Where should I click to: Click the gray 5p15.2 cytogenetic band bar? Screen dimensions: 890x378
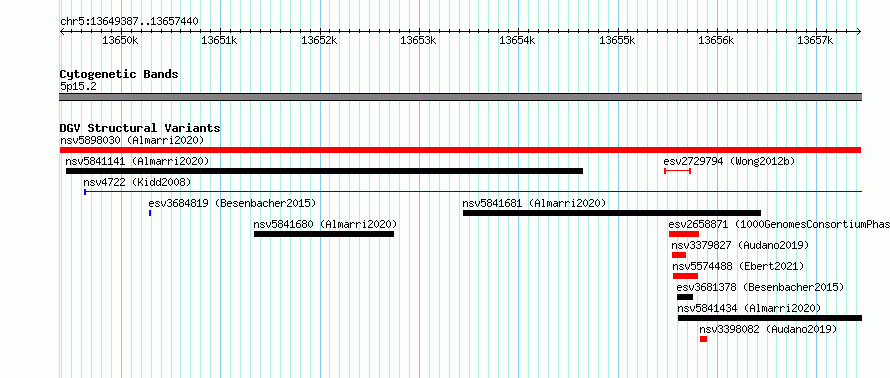(x=461, y=97)
